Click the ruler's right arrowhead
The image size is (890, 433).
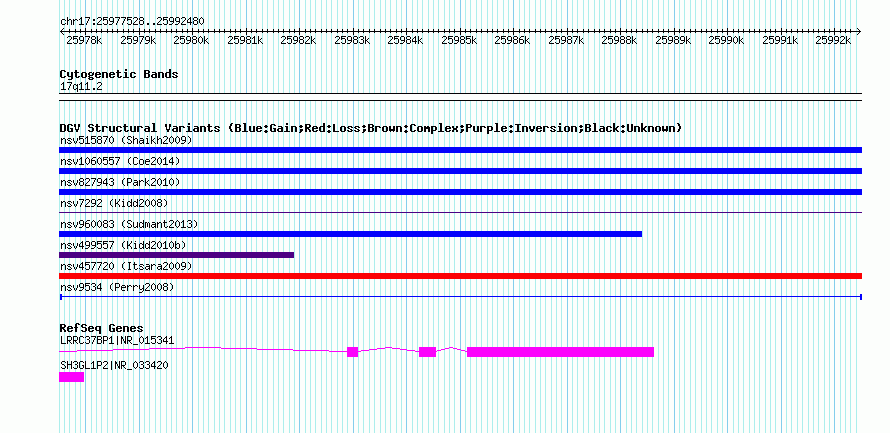[859, 31]
